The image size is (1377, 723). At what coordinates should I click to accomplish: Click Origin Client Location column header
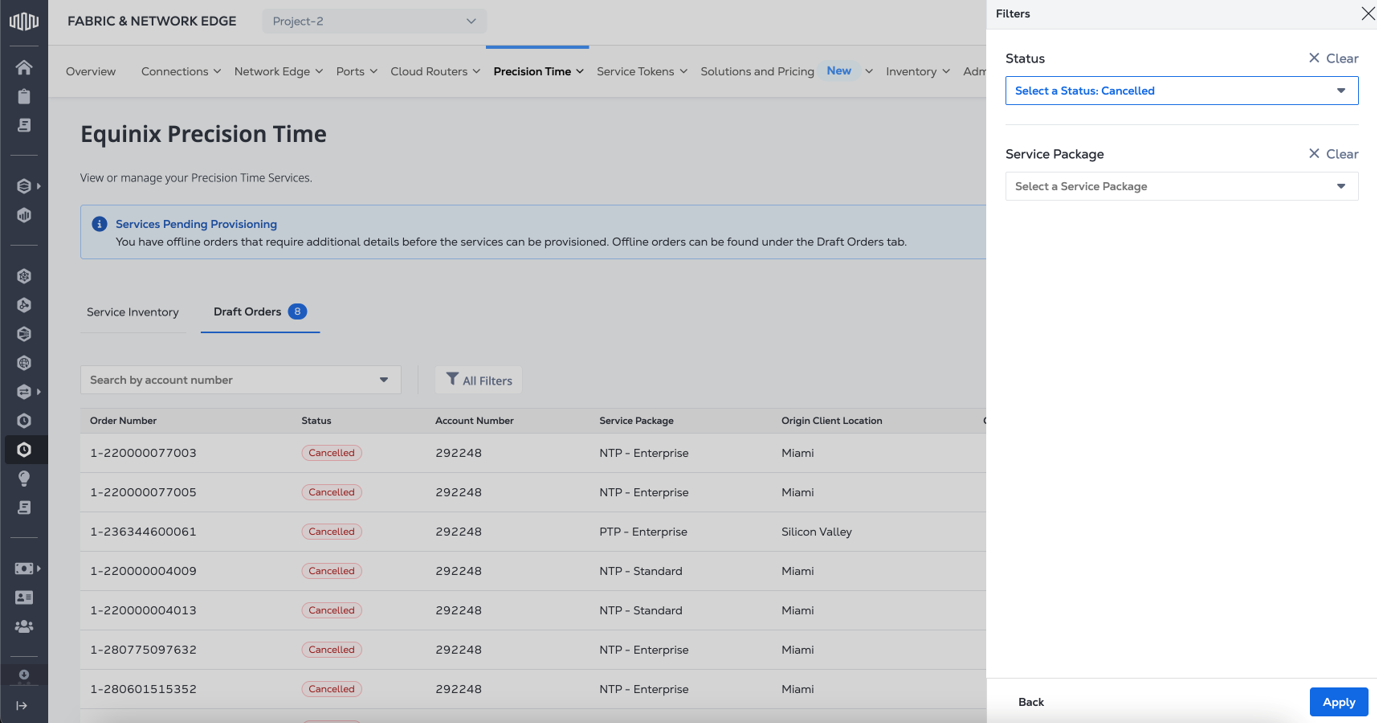tap(832, 421)
